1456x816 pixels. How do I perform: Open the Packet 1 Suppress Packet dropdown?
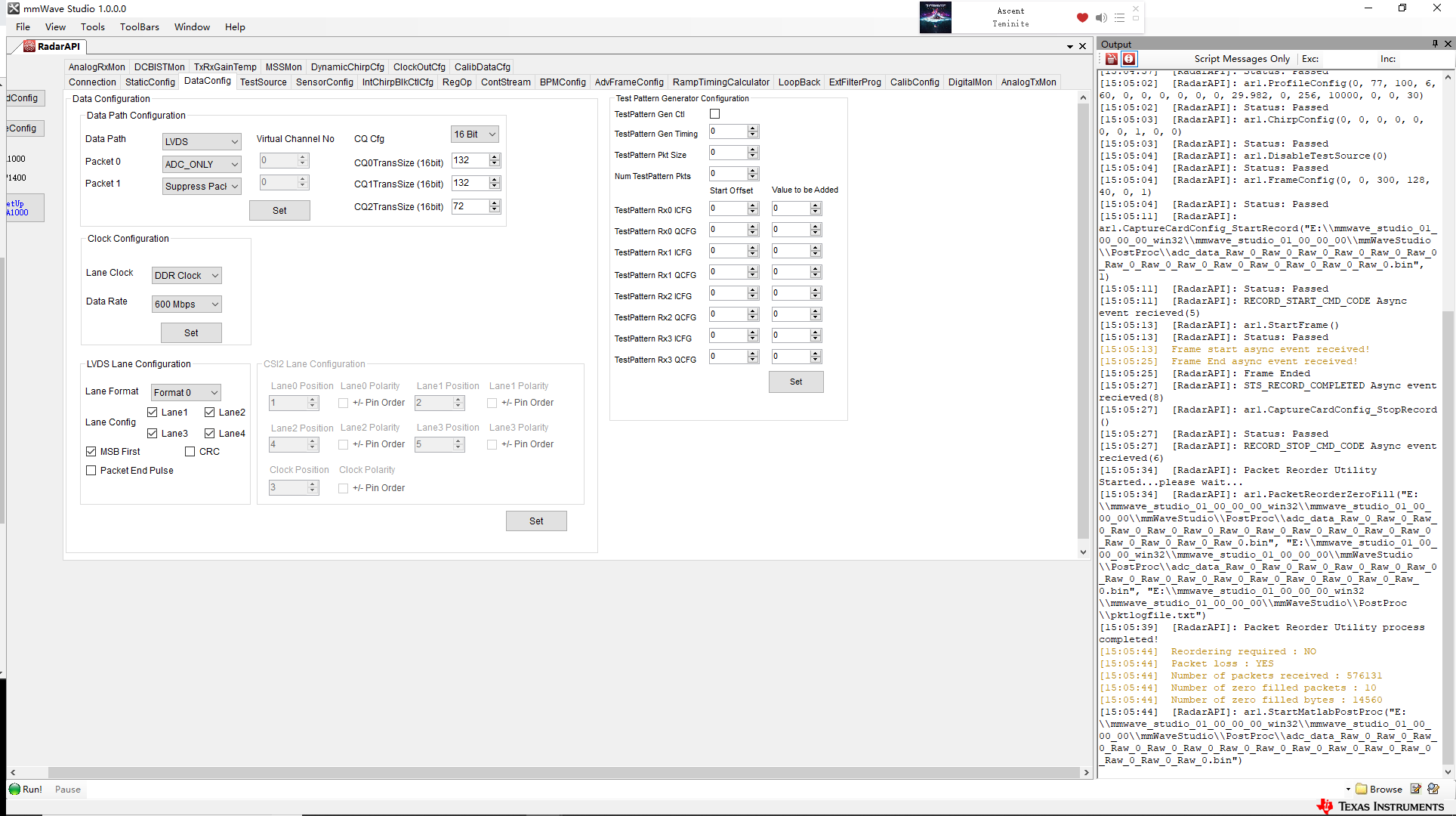(x=202, y=186)
